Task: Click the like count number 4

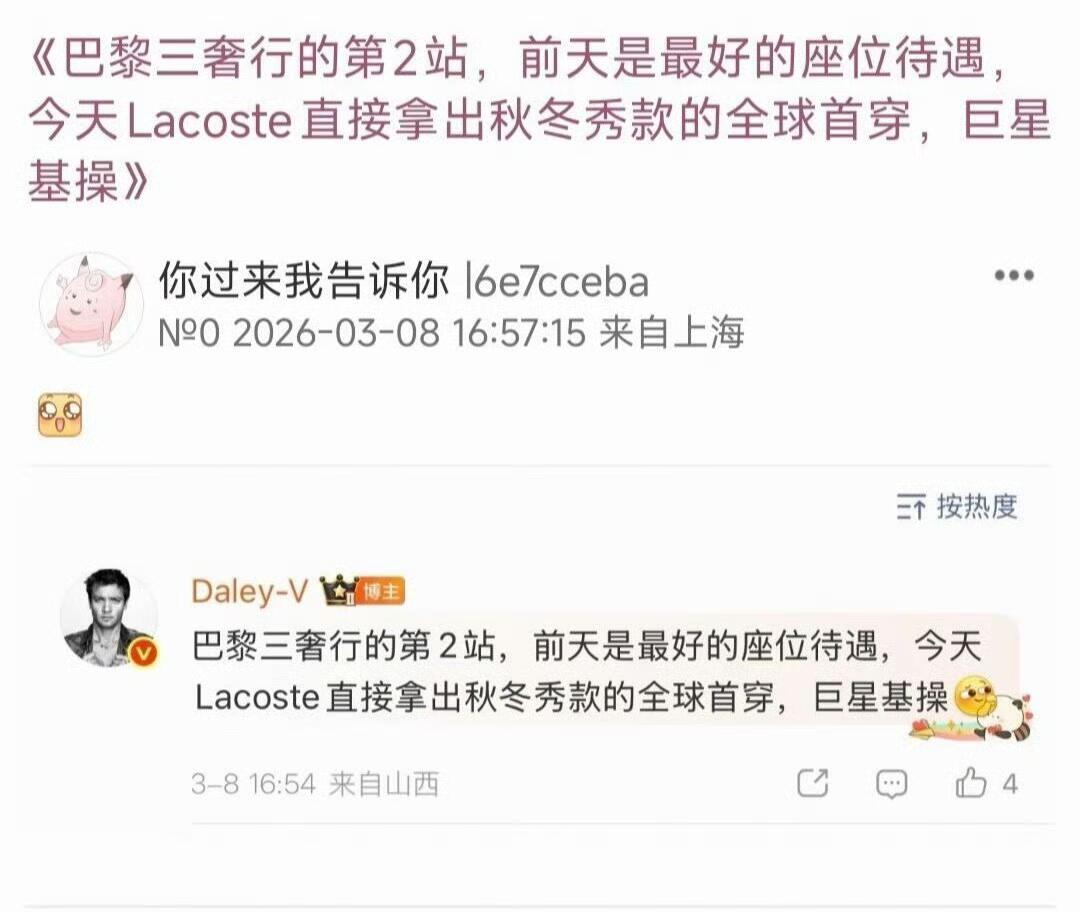Action: tap(1010, 784)
